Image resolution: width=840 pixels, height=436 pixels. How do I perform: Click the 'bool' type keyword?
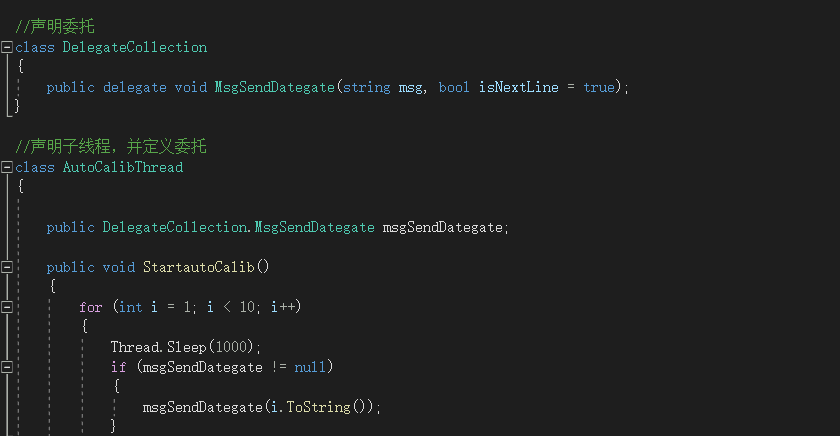pyautogui.click(x=454, y=87)
